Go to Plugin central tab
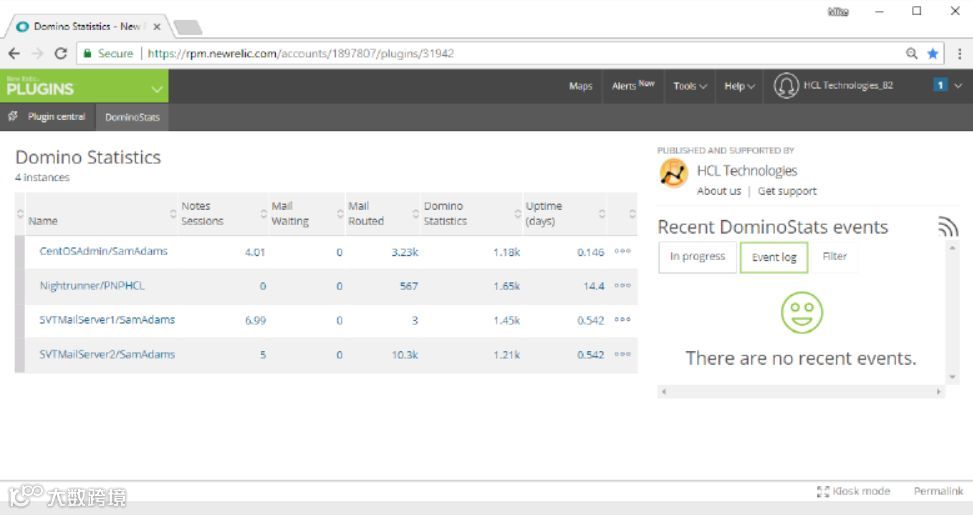 point(56,117)
